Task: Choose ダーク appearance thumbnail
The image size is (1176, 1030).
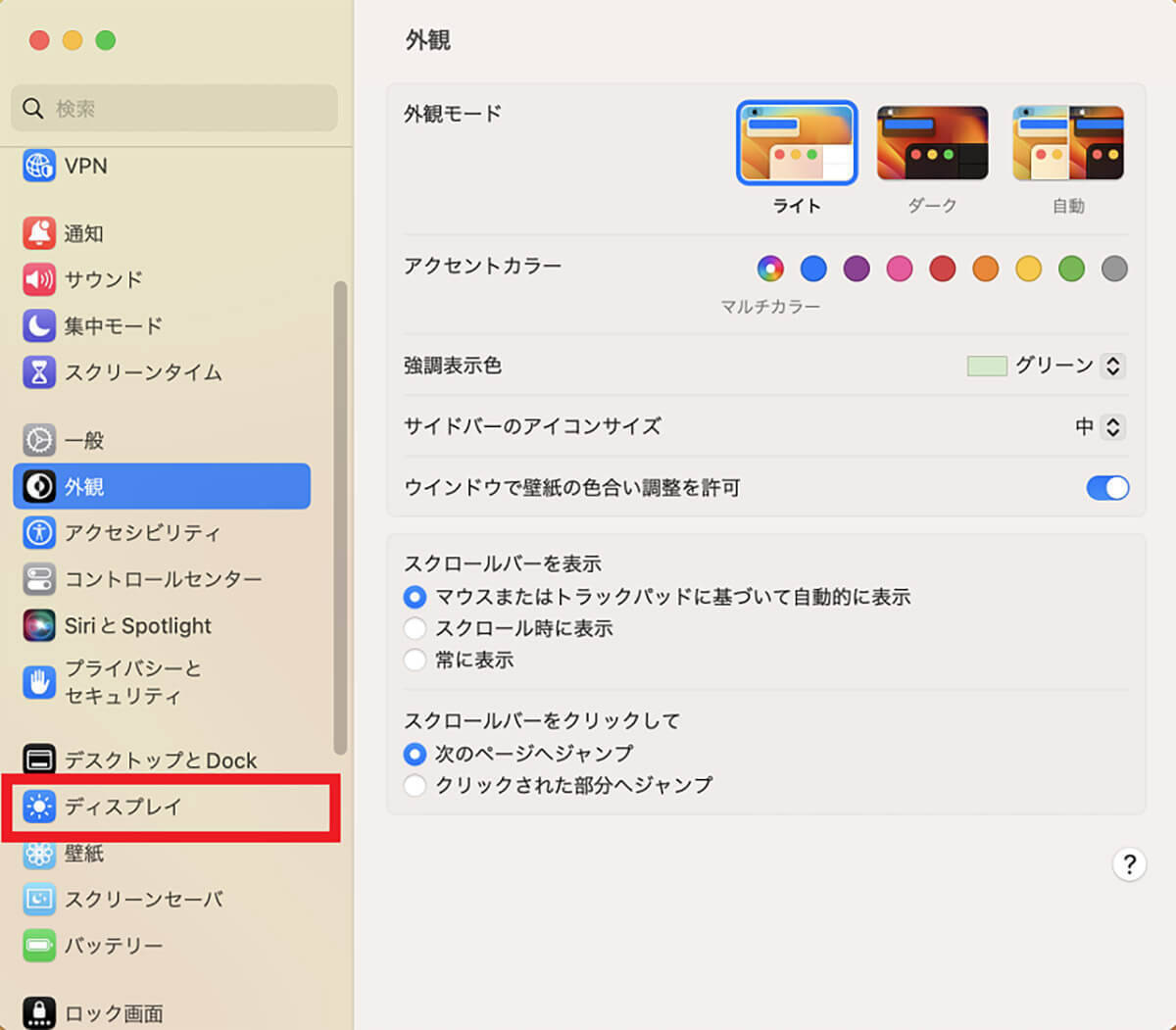Action: [932, 143]
